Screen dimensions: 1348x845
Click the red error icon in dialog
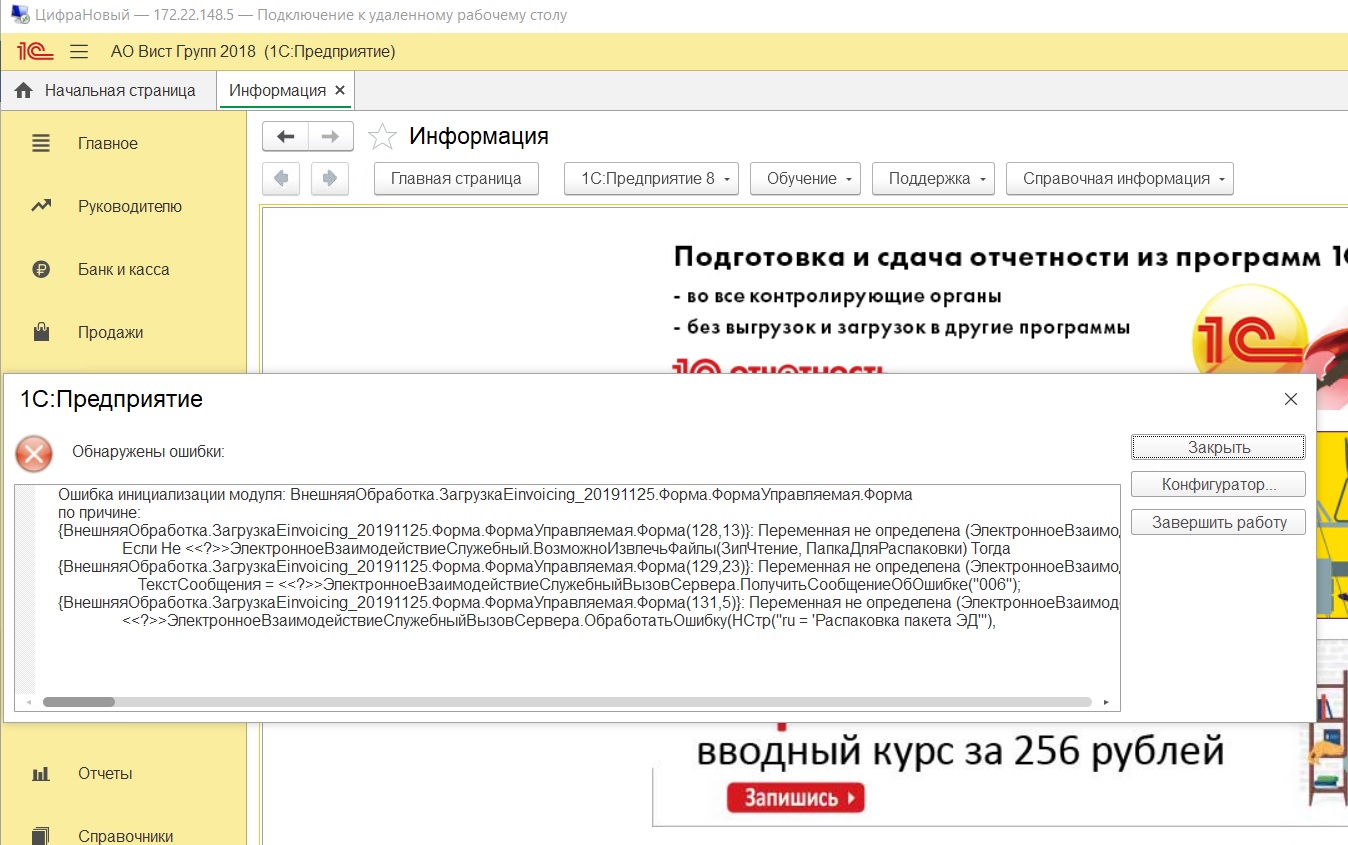[34, 454]
